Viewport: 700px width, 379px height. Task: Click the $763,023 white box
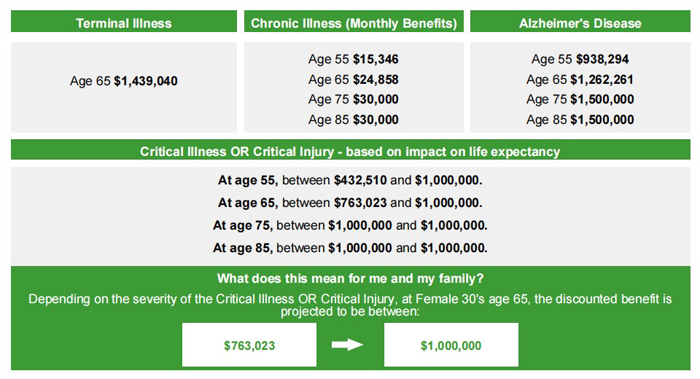point(249,345)
